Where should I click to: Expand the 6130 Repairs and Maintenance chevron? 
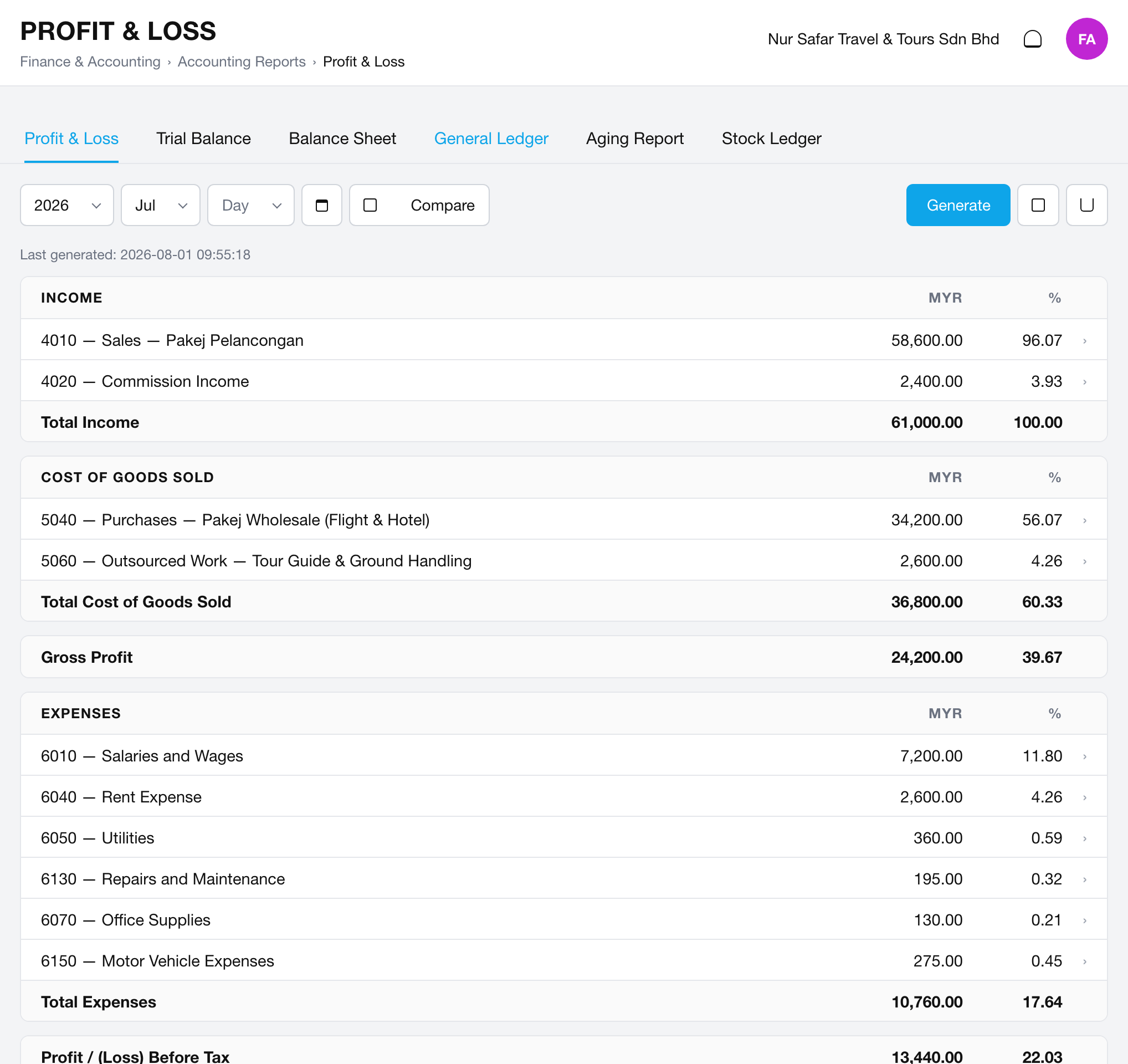click(1084, 879)
